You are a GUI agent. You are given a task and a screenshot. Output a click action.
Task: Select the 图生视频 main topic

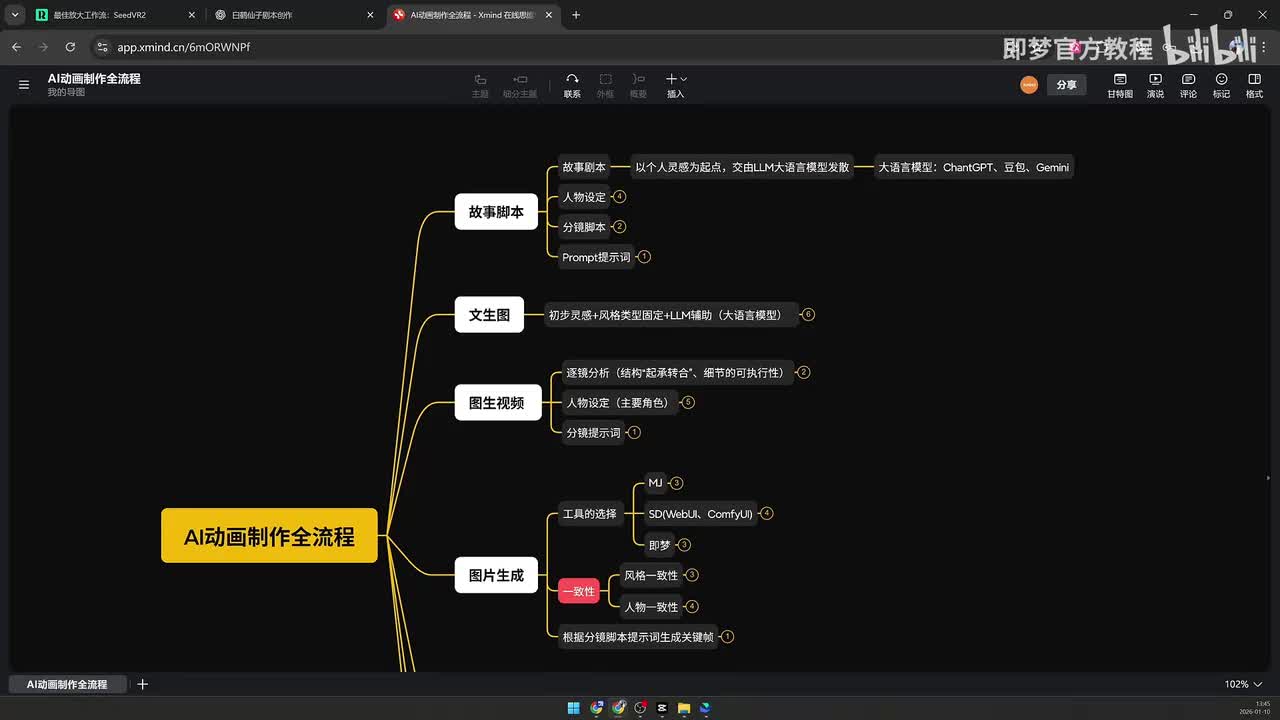(x=497, y=403)
